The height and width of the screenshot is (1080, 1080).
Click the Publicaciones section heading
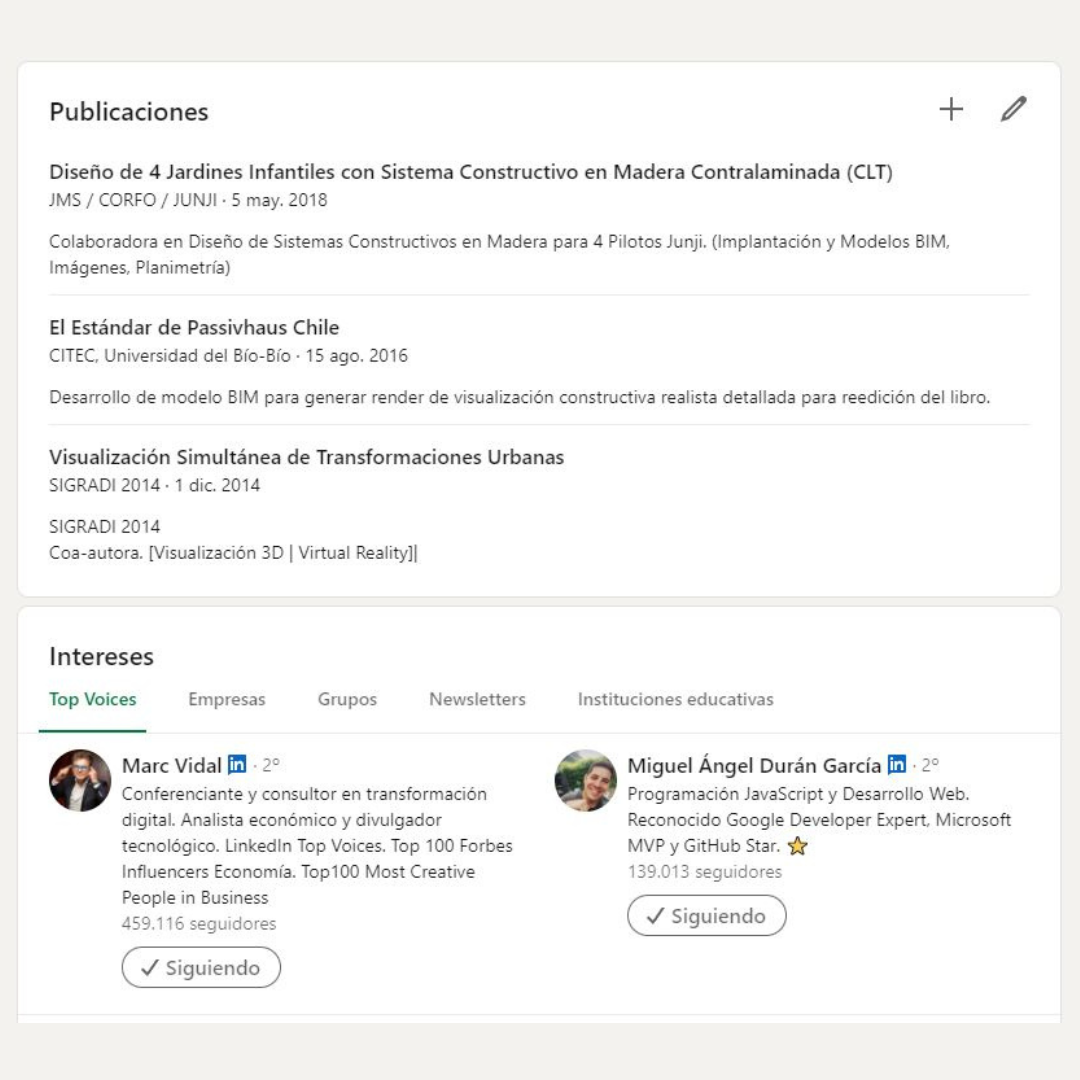(129, 112)
